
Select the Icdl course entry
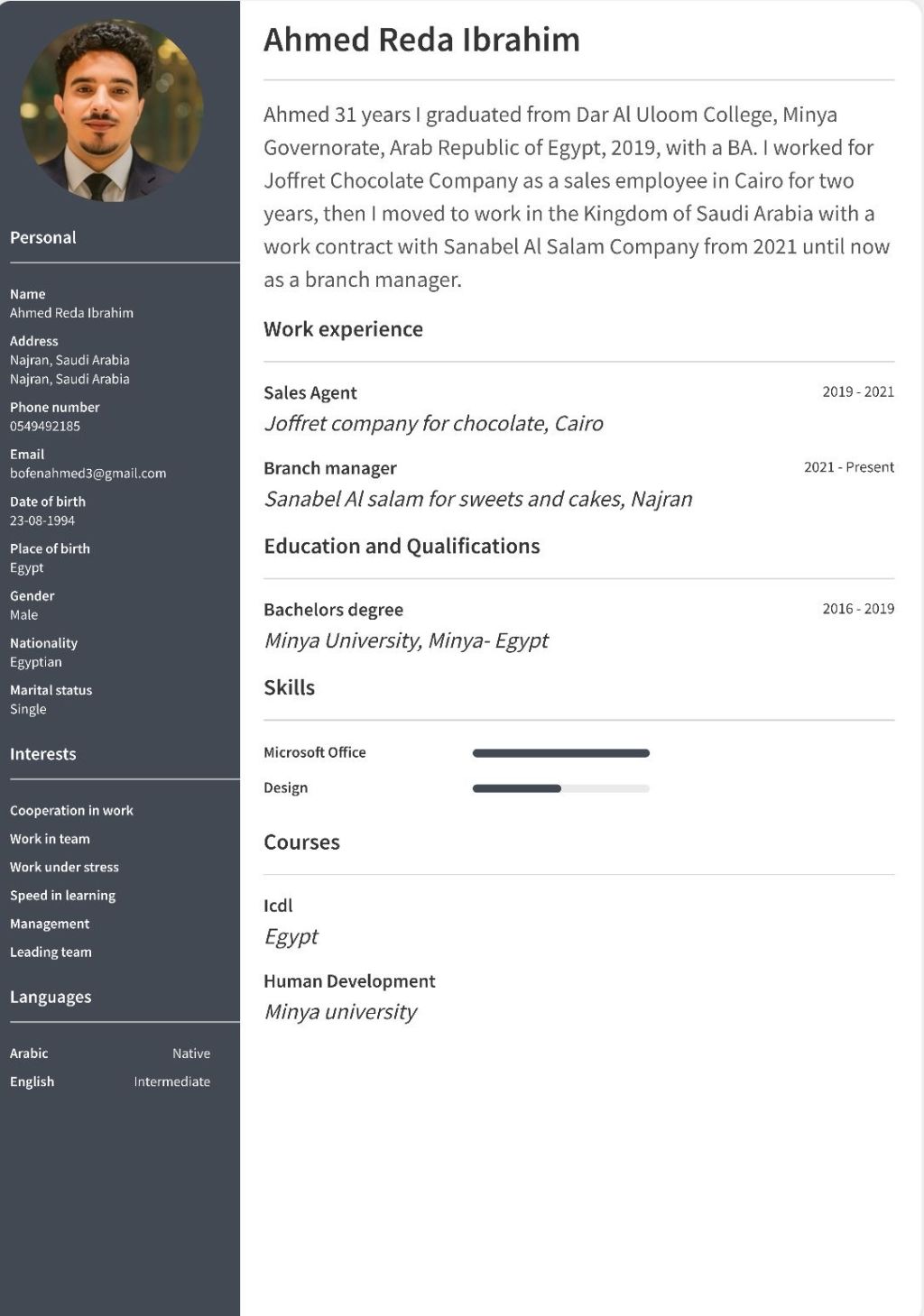(278, 906)
